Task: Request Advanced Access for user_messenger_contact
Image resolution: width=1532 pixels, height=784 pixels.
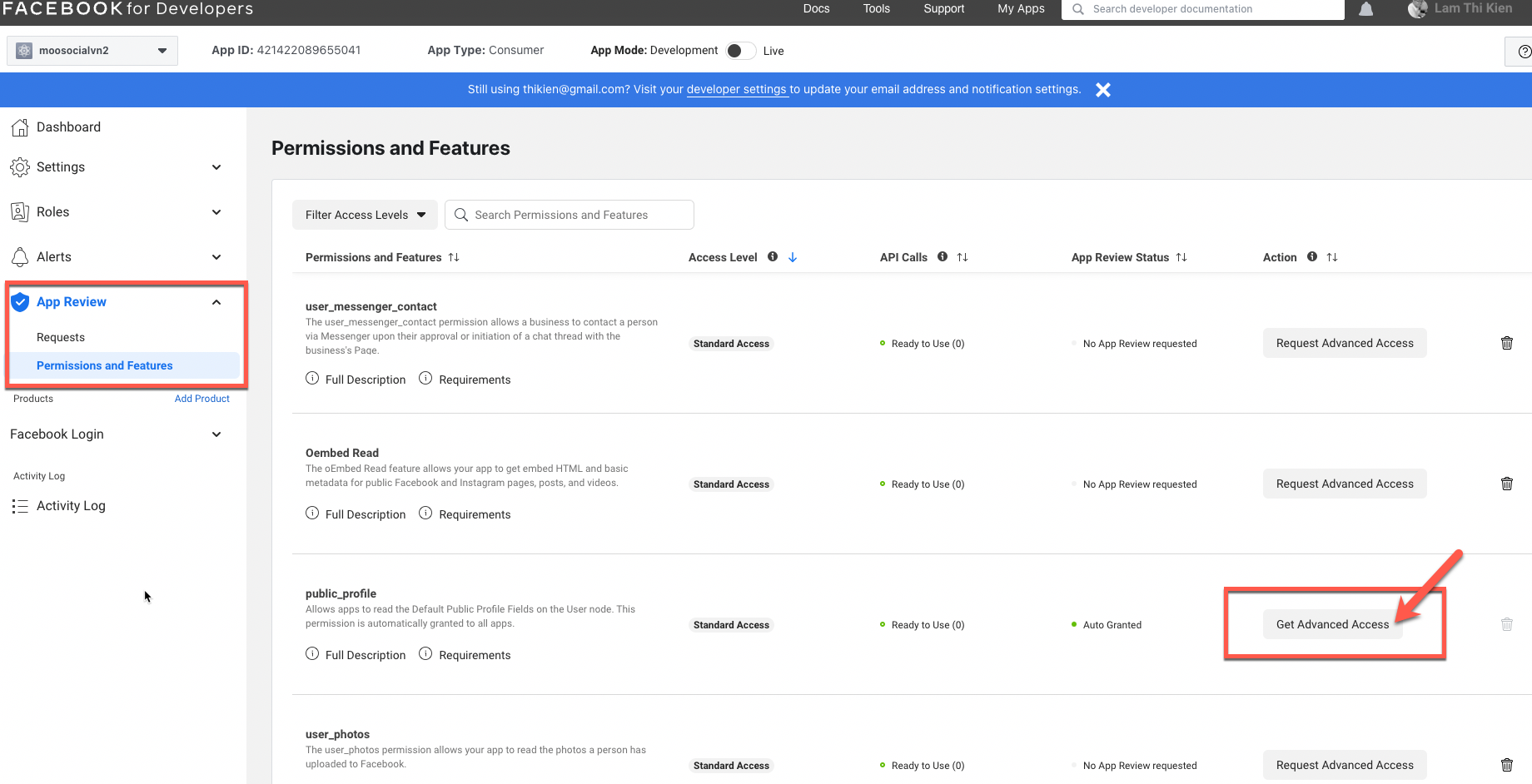Action: 1345,343
